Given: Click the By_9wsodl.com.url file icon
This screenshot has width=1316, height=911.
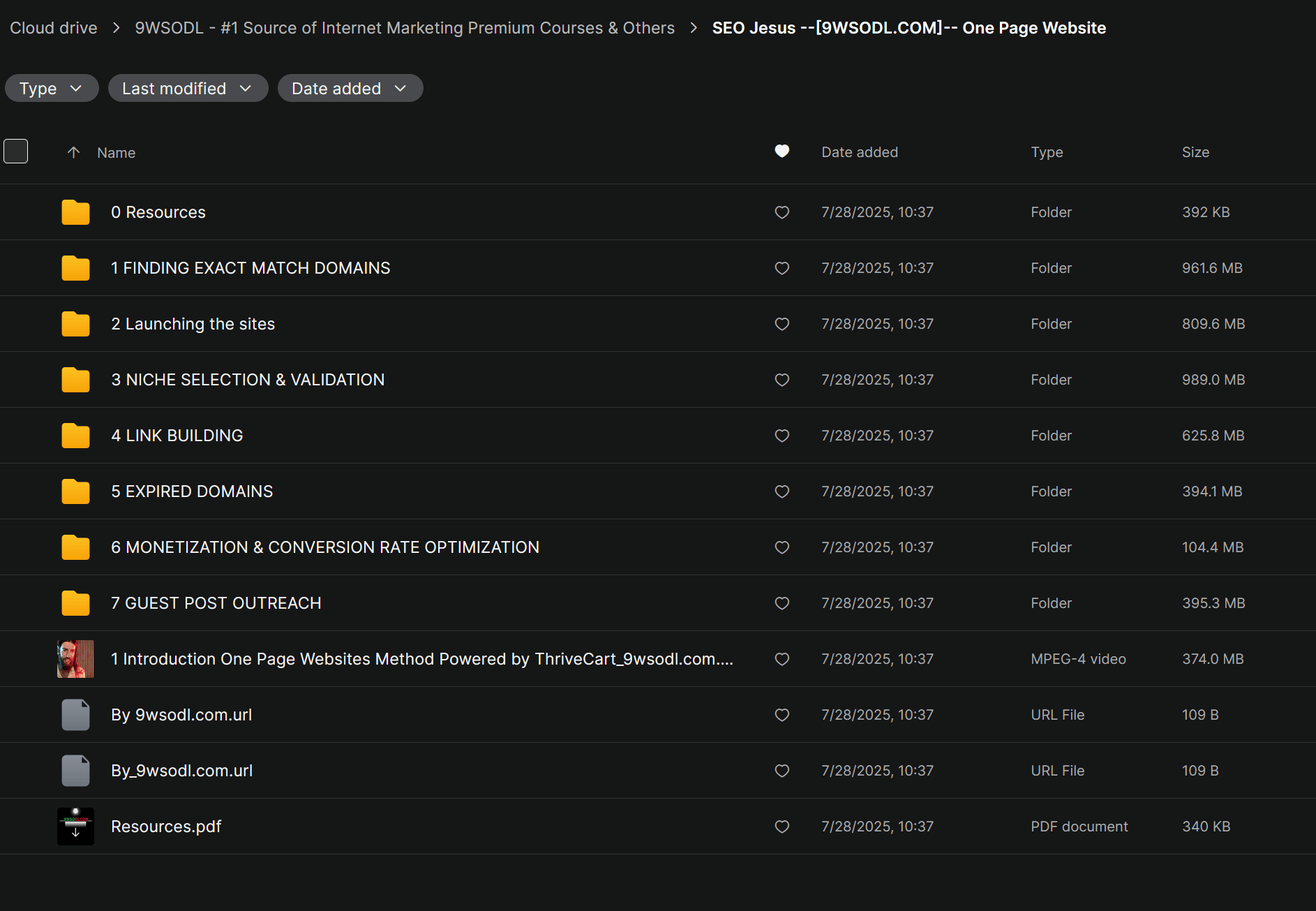Looking at the screenshot, I should (75, 771).
